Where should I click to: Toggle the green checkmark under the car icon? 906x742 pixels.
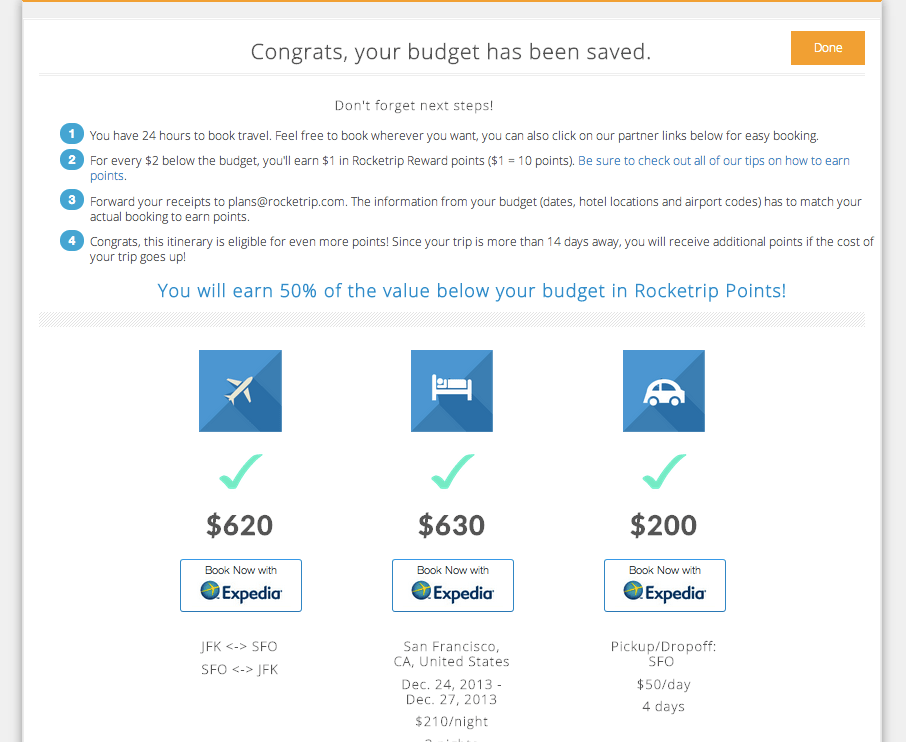664,470
